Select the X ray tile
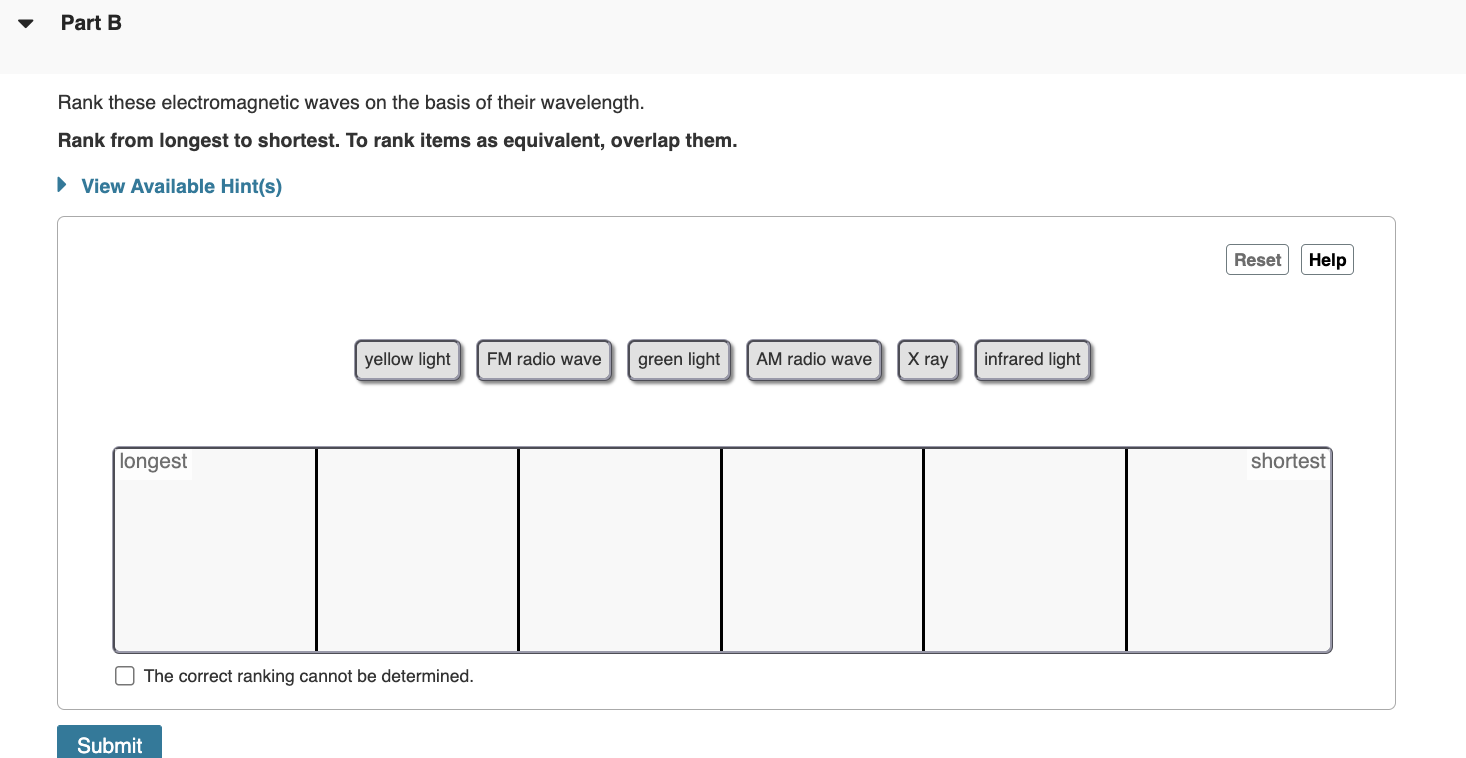 pos(928,359)
